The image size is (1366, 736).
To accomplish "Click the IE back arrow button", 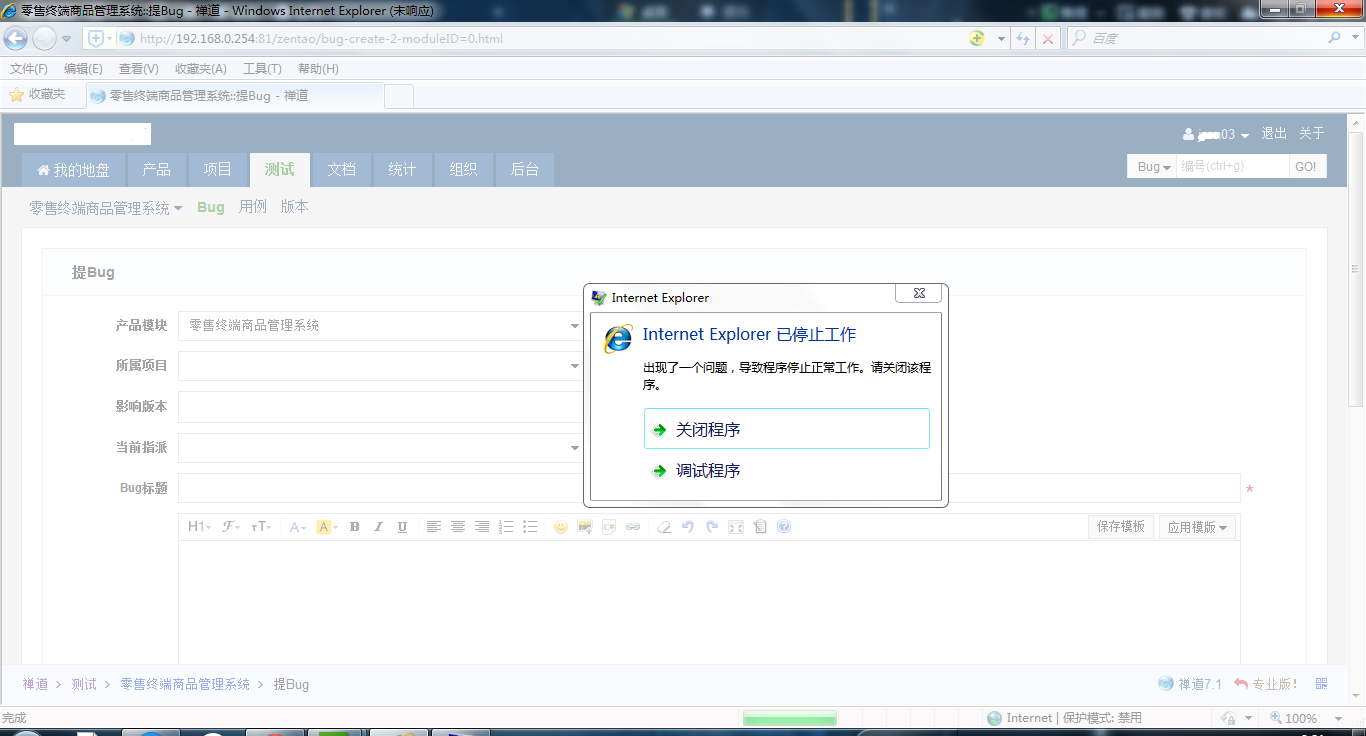I will click(15, 39).
